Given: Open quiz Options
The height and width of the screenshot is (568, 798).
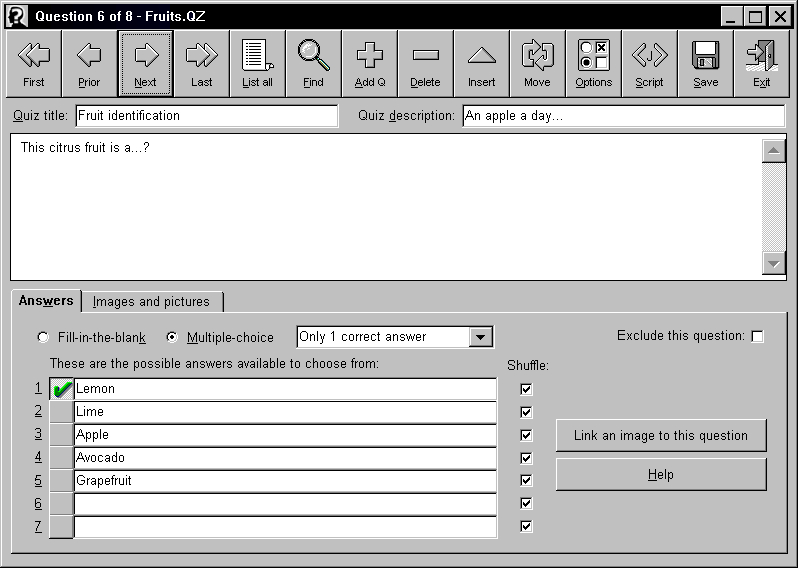Looking at the screenshot, I should coord(593,64).
